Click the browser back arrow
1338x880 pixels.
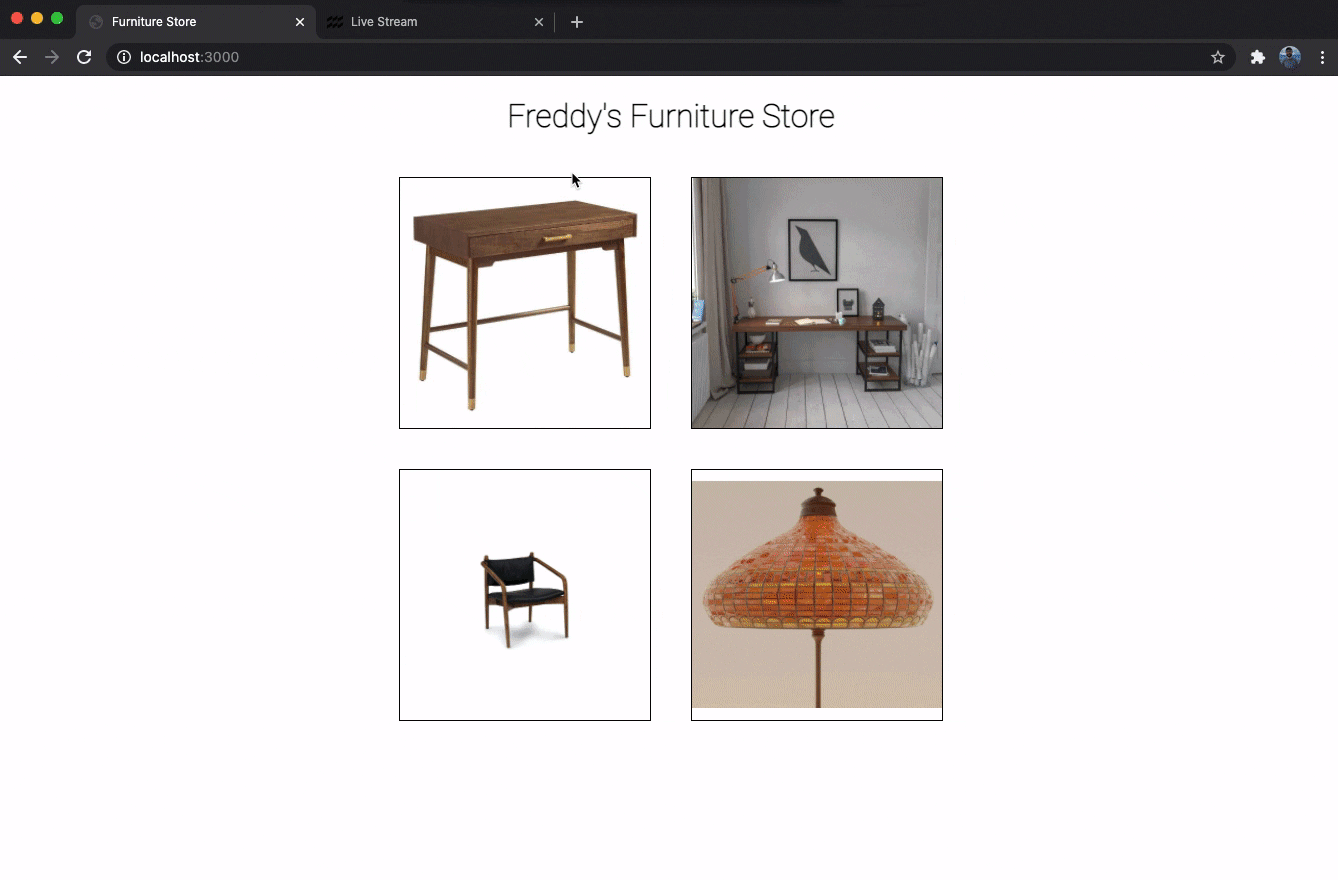coord(20,57)
